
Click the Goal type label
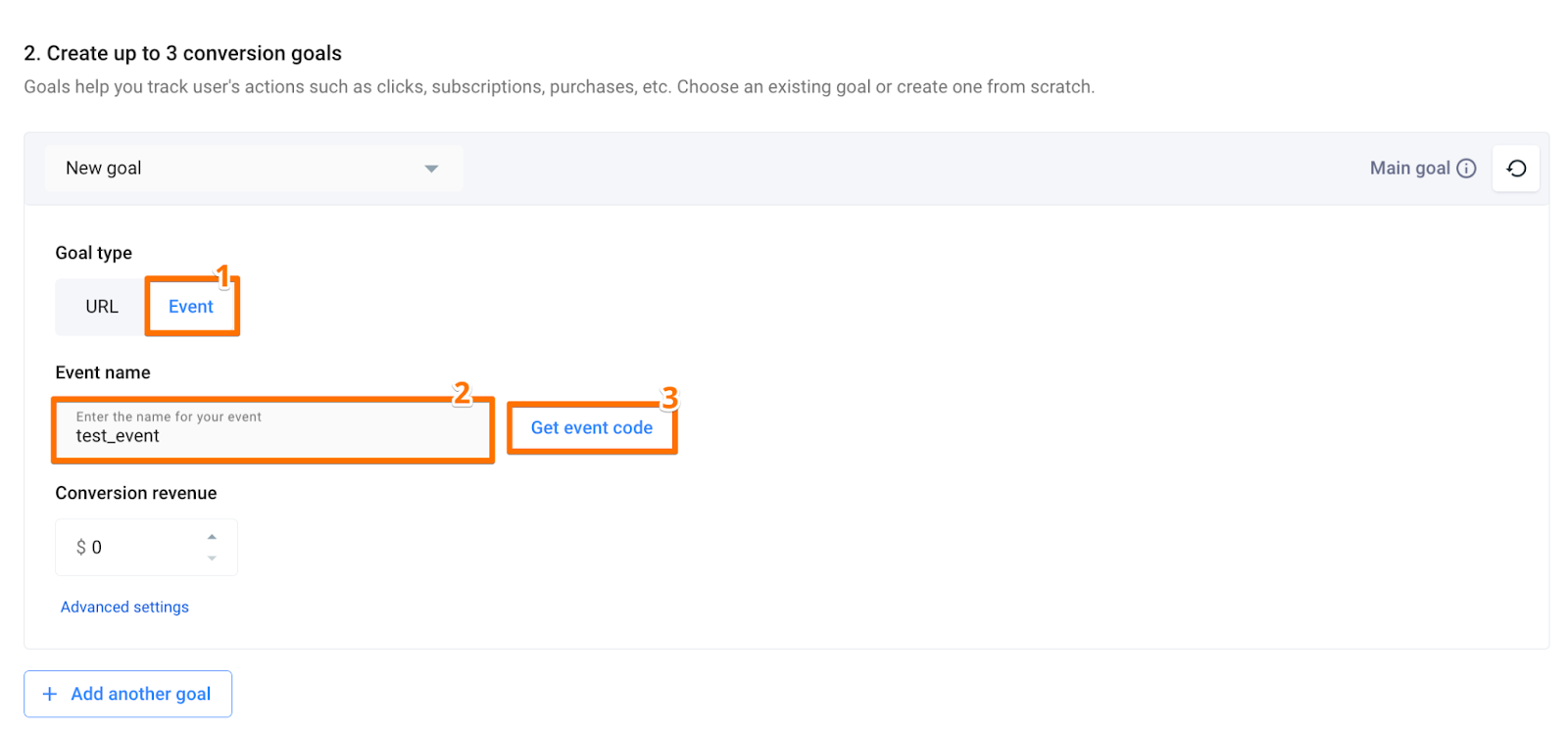[x=93, y=253]
